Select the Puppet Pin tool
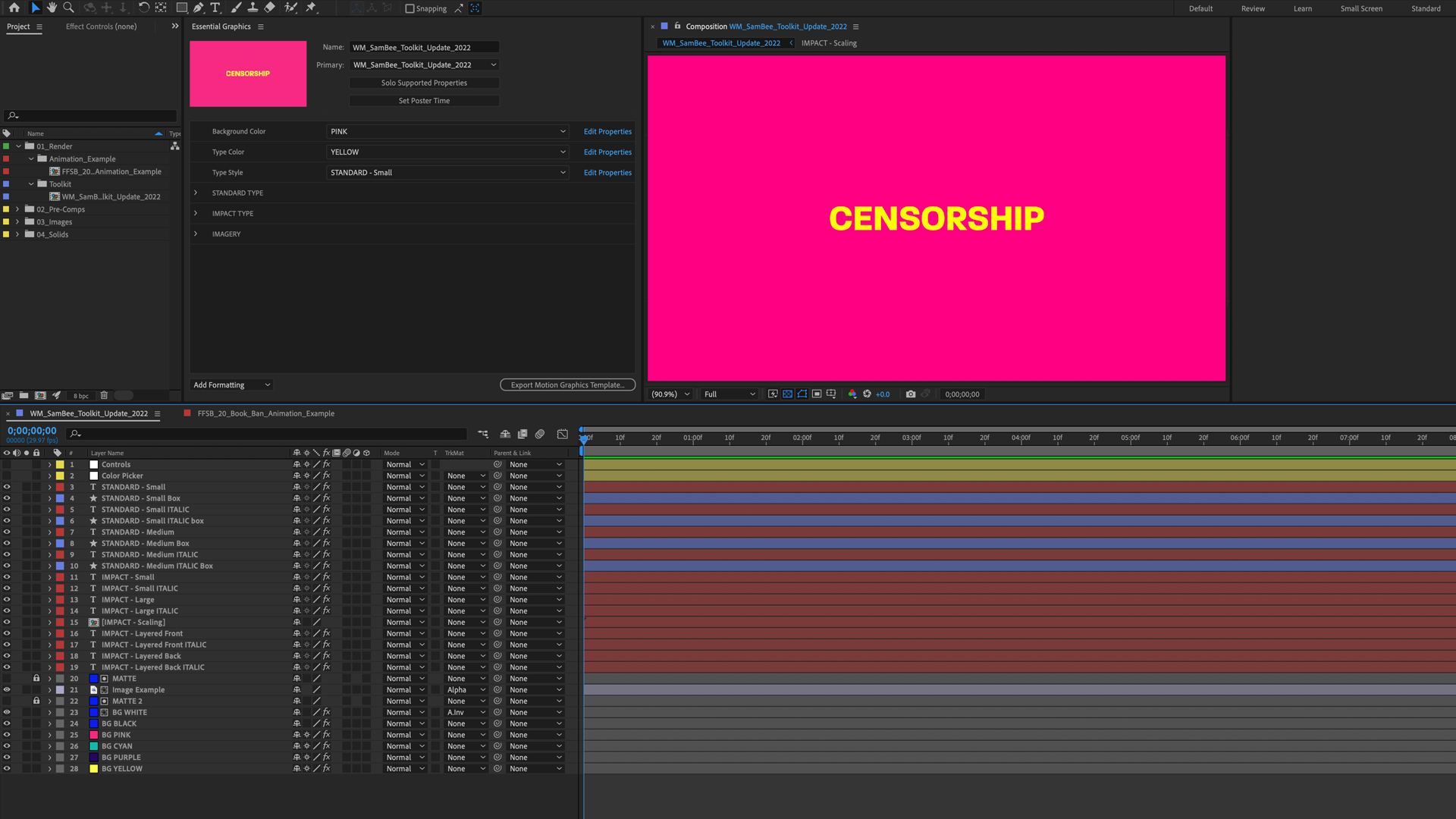Viewport: 1456px width, 819px height. coord(311,8)
